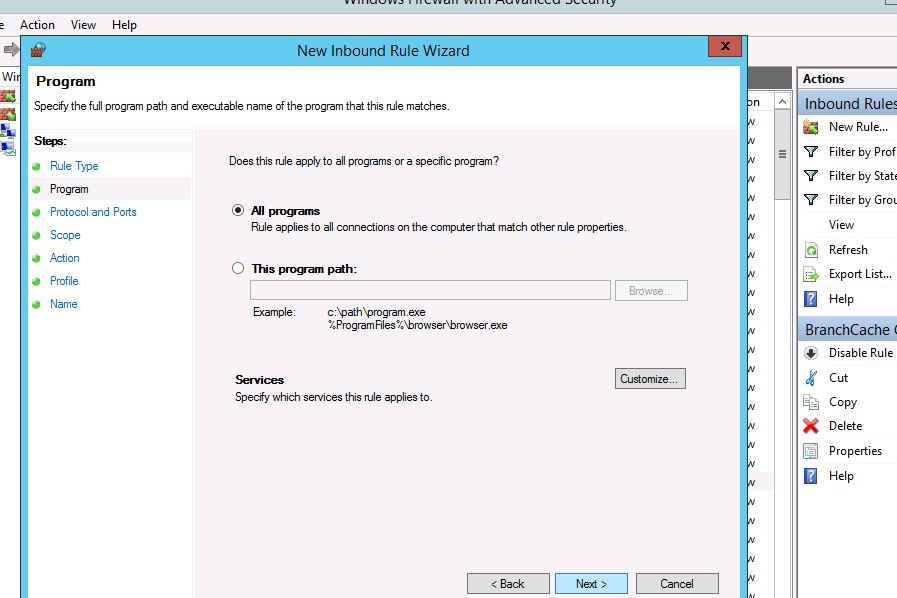Select the This program path option
Image resolution: width=897 pixels, height=598 pixels.
(238, 269)
